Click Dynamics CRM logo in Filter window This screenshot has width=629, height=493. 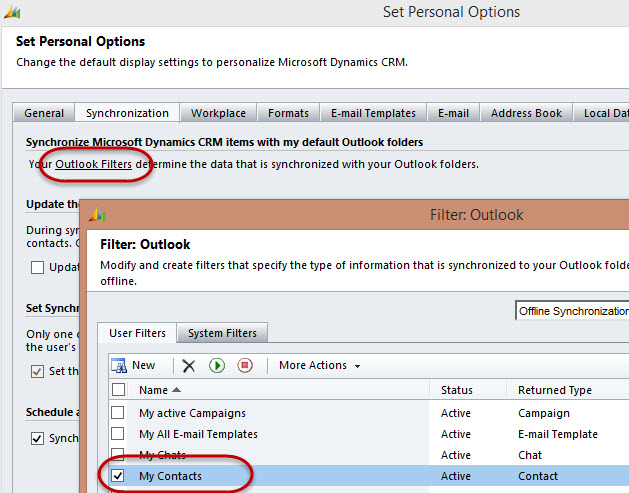coord(97,215)
